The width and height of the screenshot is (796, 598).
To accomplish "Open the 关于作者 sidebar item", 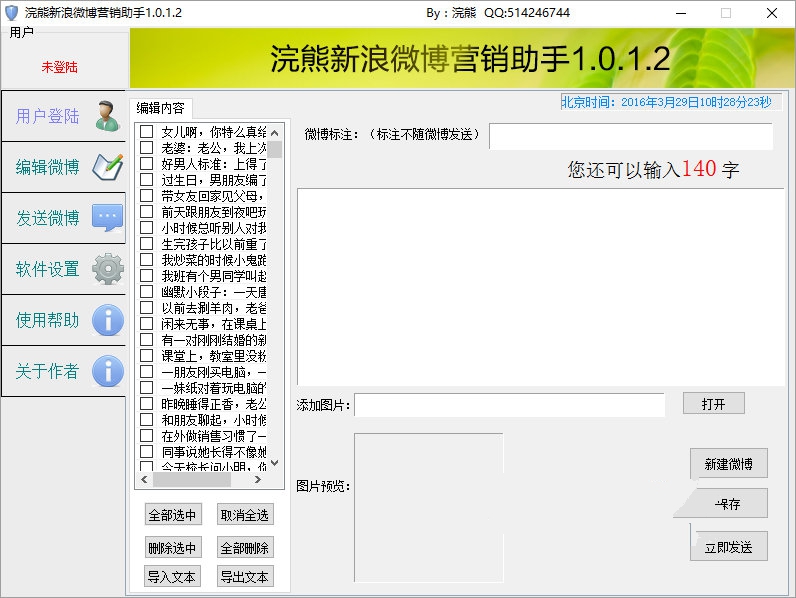I will [63, 371].
